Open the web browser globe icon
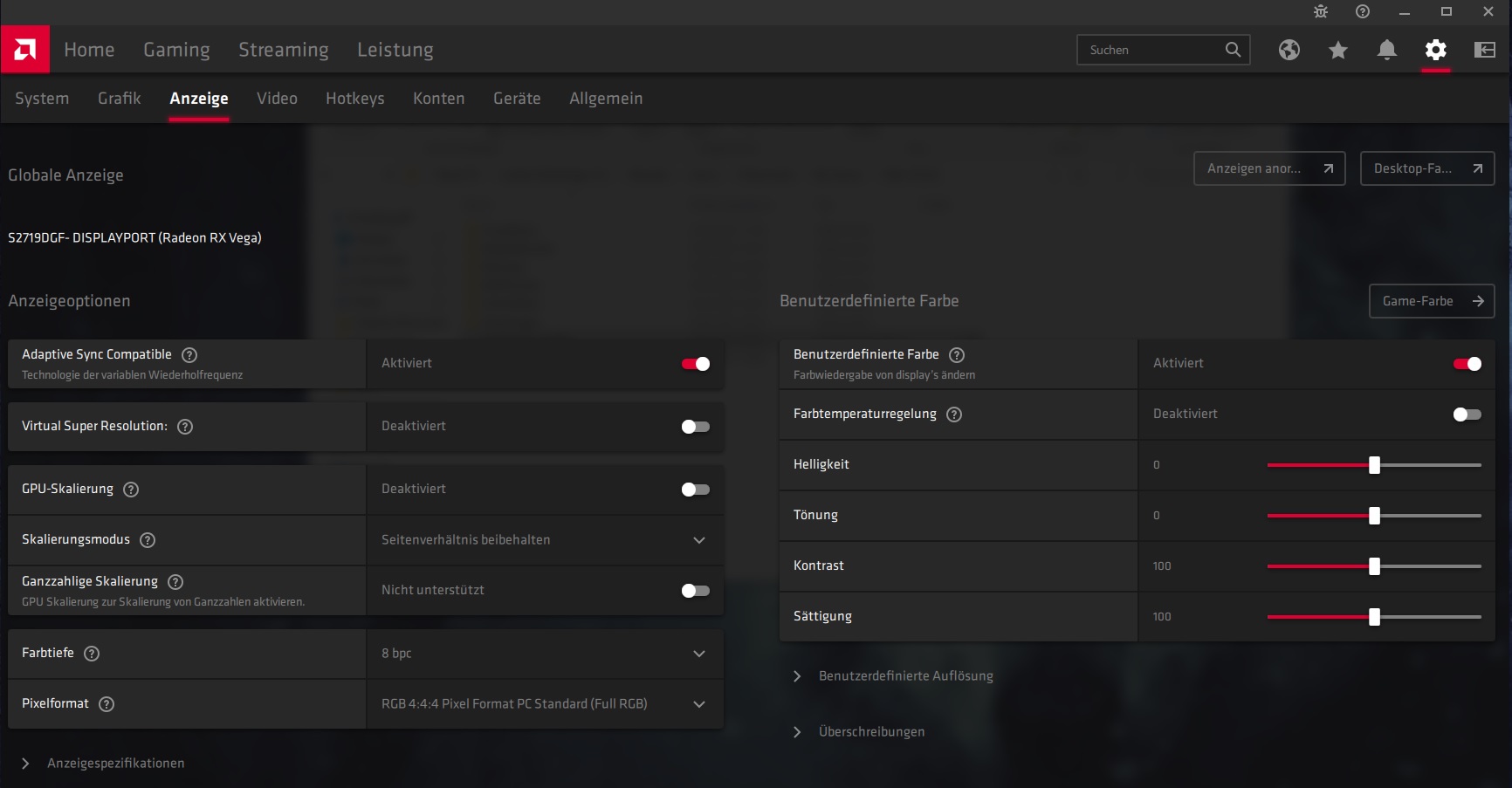 point(1289,50)
